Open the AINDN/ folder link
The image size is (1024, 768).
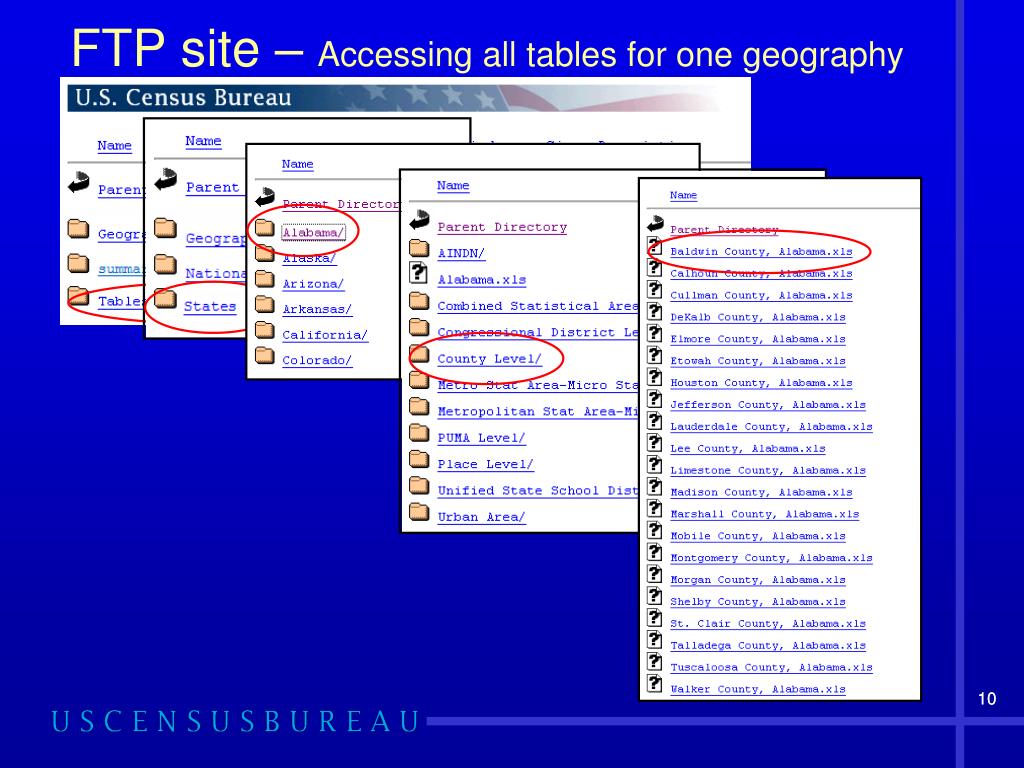(x=461, y=253)
